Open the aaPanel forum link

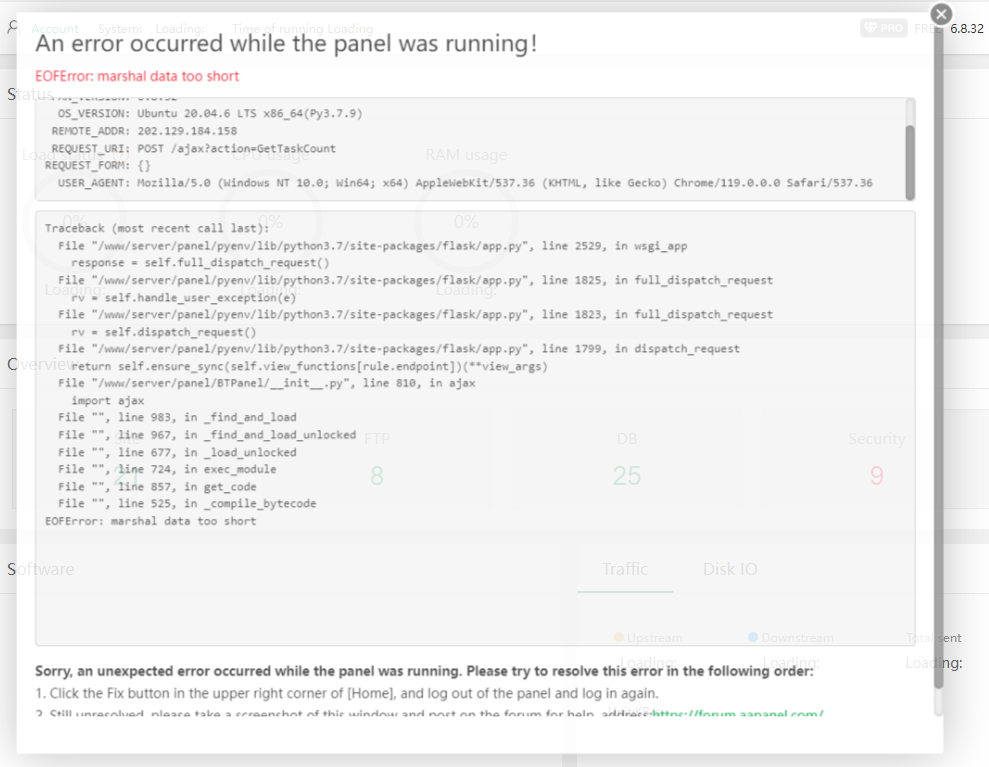point(738,714)
